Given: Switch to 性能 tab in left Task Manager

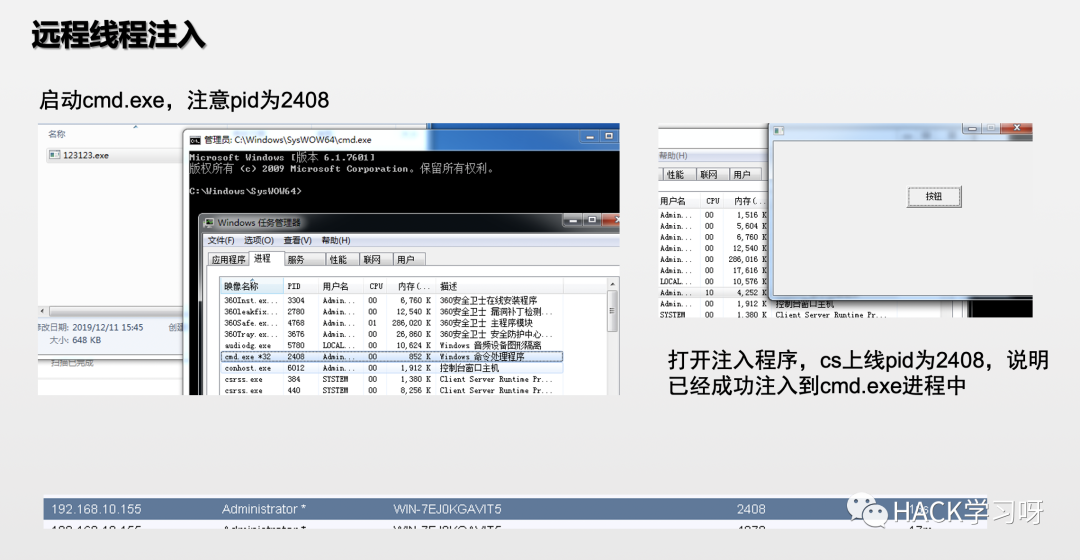Looking at the screenshot, I should click(342, 260).
